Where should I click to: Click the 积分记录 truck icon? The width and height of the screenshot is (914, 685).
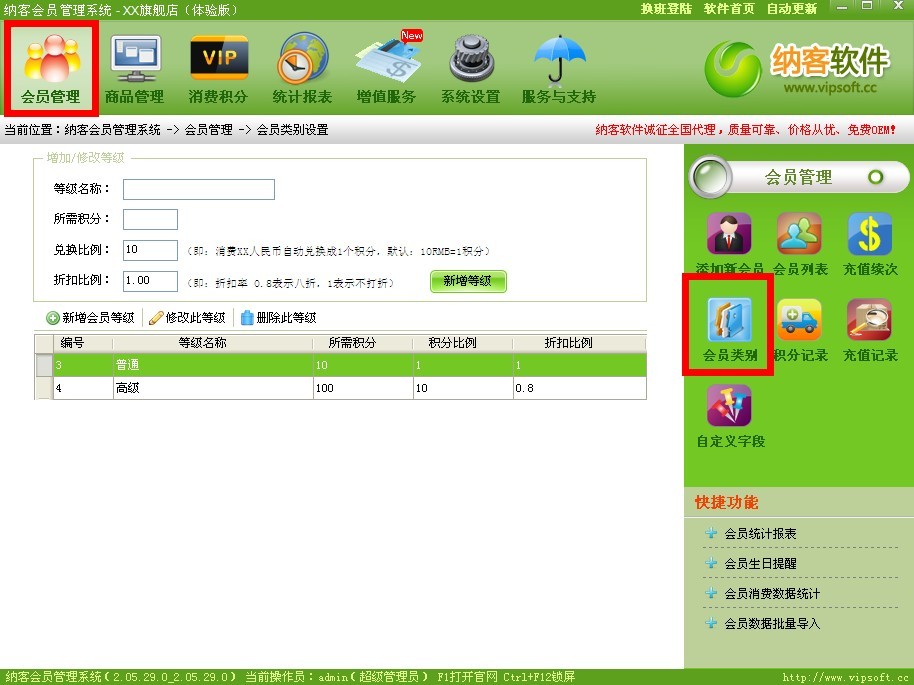pyautogui.click(x=800, y=329)
